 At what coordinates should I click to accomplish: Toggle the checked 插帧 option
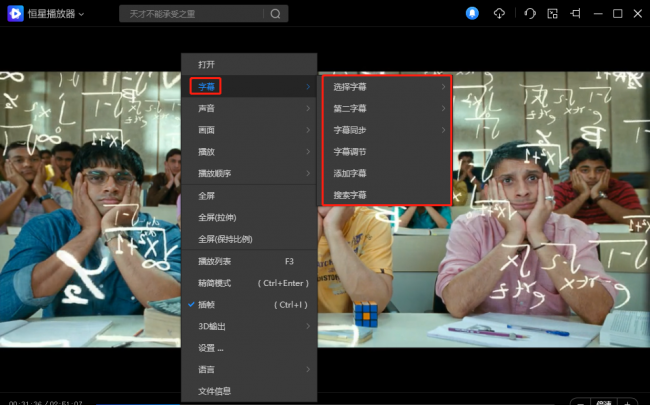tap(249, 305)
